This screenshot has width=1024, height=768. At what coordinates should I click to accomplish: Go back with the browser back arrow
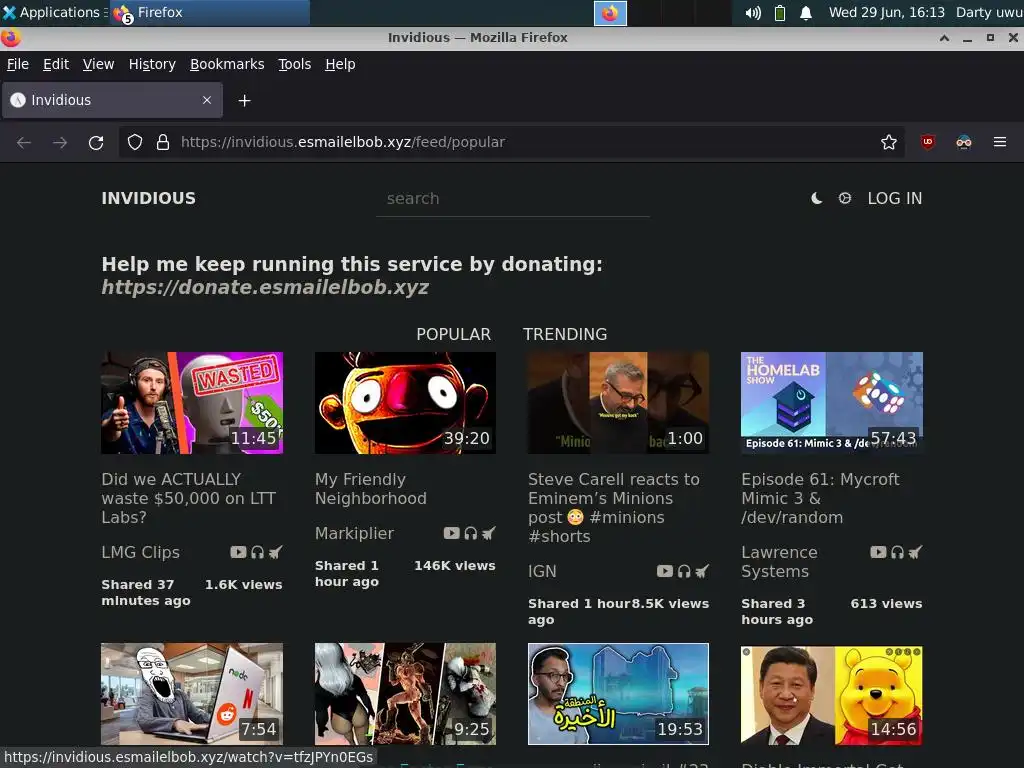(x=24, y=142)
